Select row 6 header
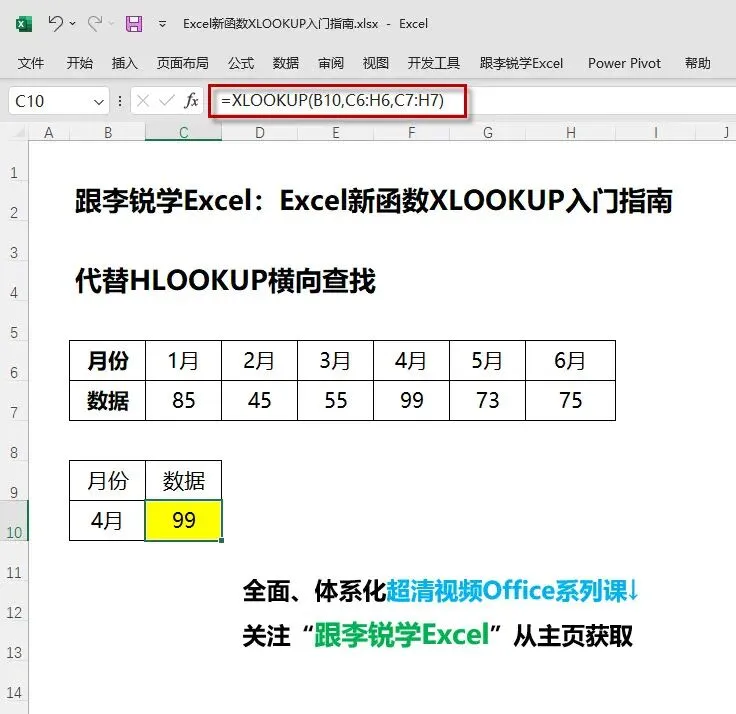 14,361
